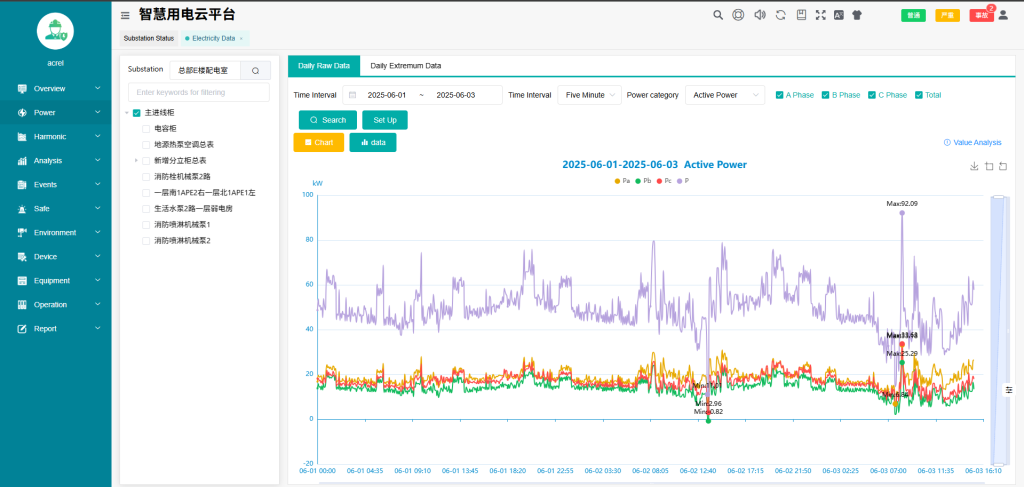Click the acrel user avatar
This screenshot has width=1024, height=487.
pos(56,31)
